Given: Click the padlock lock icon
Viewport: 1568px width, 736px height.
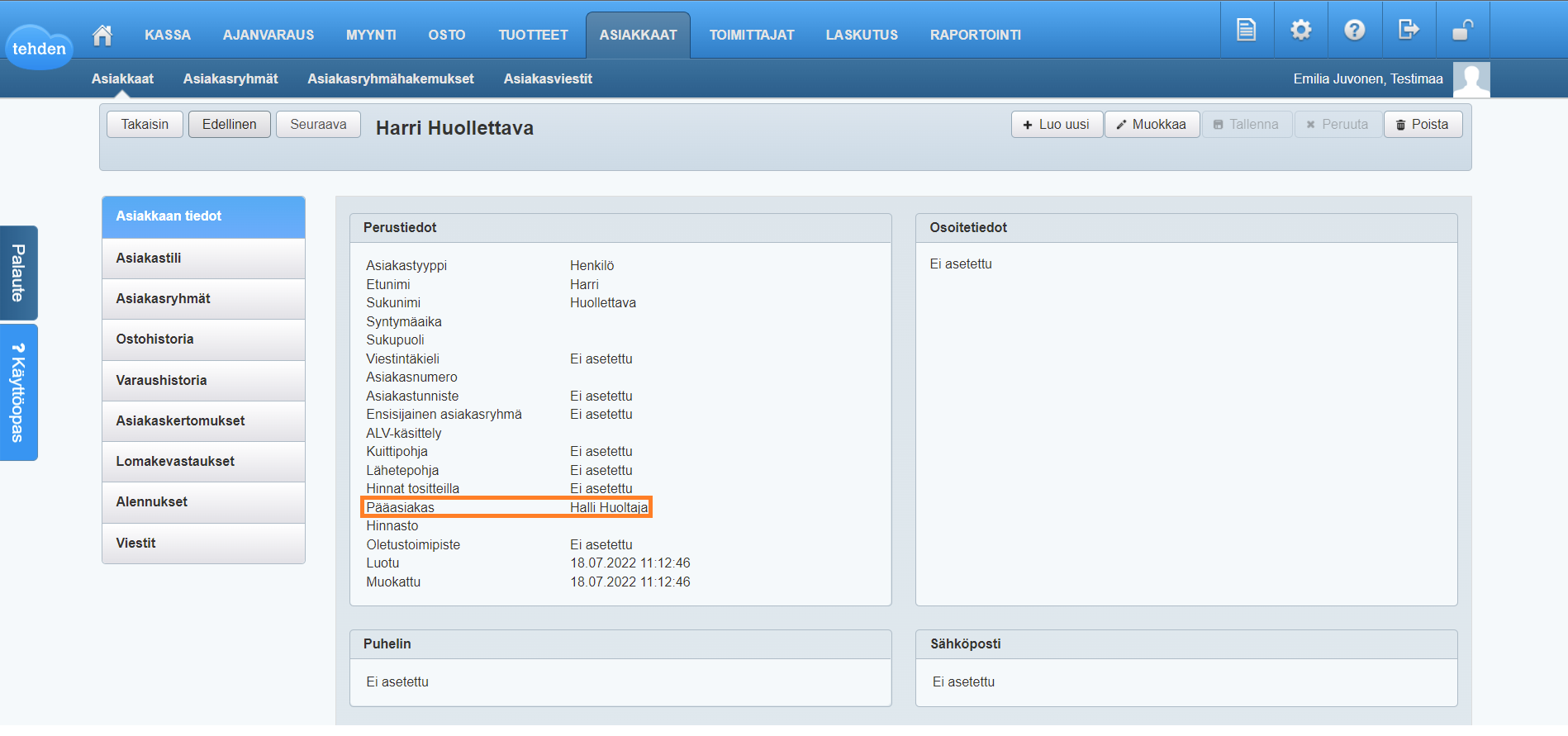Looking at the screenshot, I should click(1462, 30).
